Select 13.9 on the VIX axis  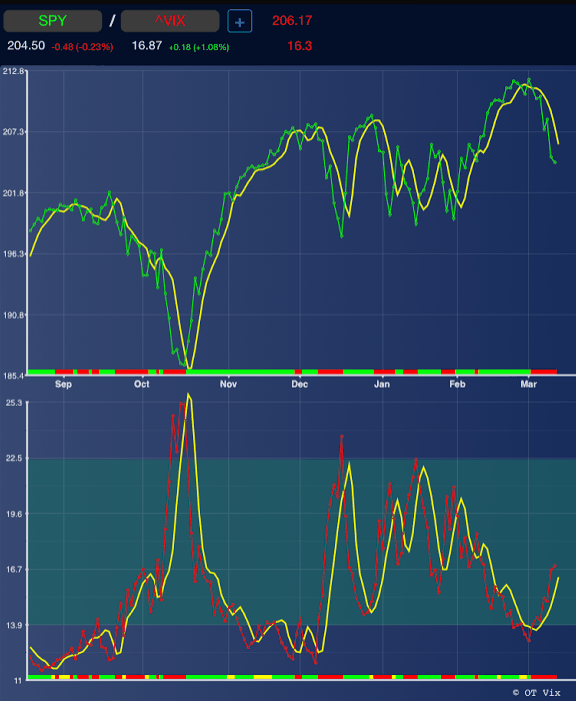click(13, 625)
